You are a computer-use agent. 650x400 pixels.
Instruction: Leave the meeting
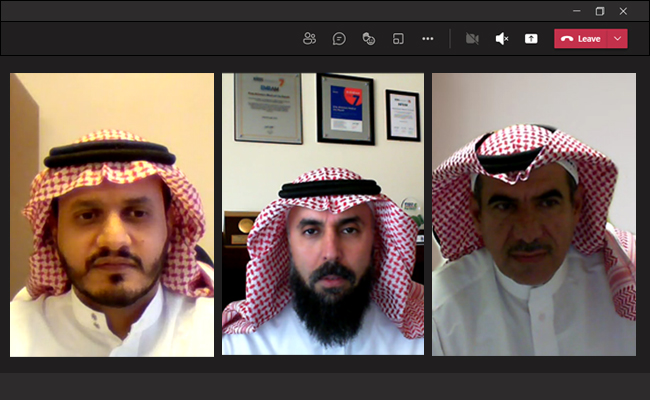(x=581, y=39)
